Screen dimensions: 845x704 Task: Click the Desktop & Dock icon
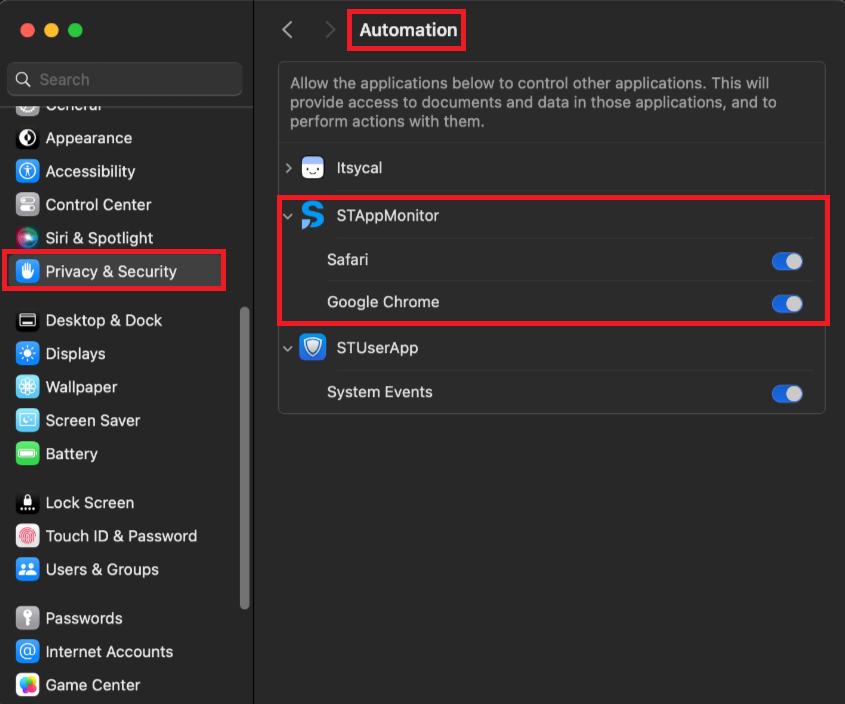[27, 321]
